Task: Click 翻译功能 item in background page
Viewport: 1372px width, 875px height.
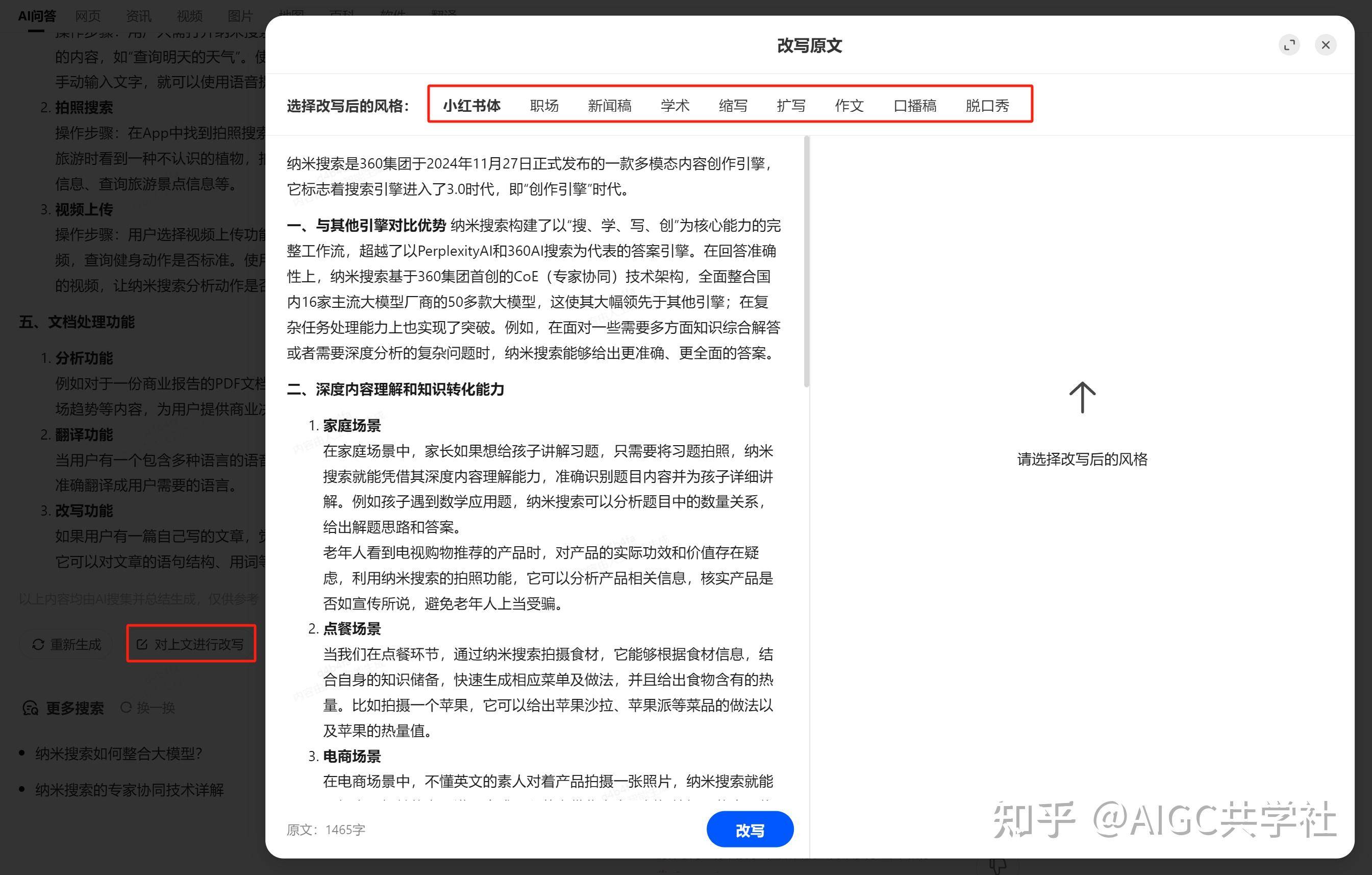Action: (x=84, y=434)
